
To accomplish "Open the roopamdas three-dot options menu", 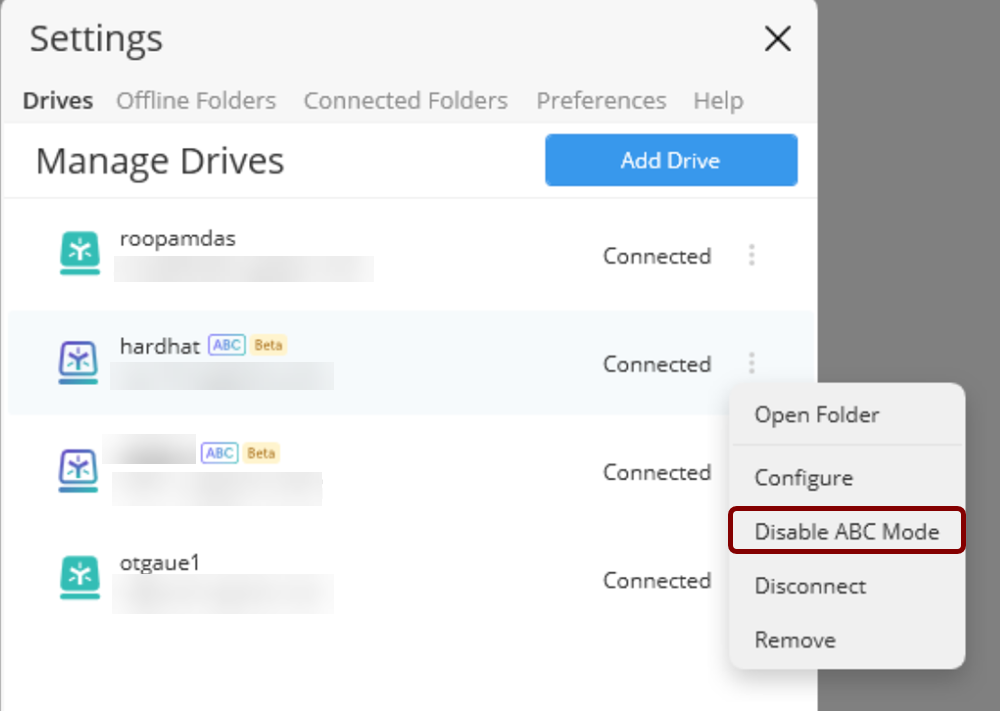I will tap(752, 256).
